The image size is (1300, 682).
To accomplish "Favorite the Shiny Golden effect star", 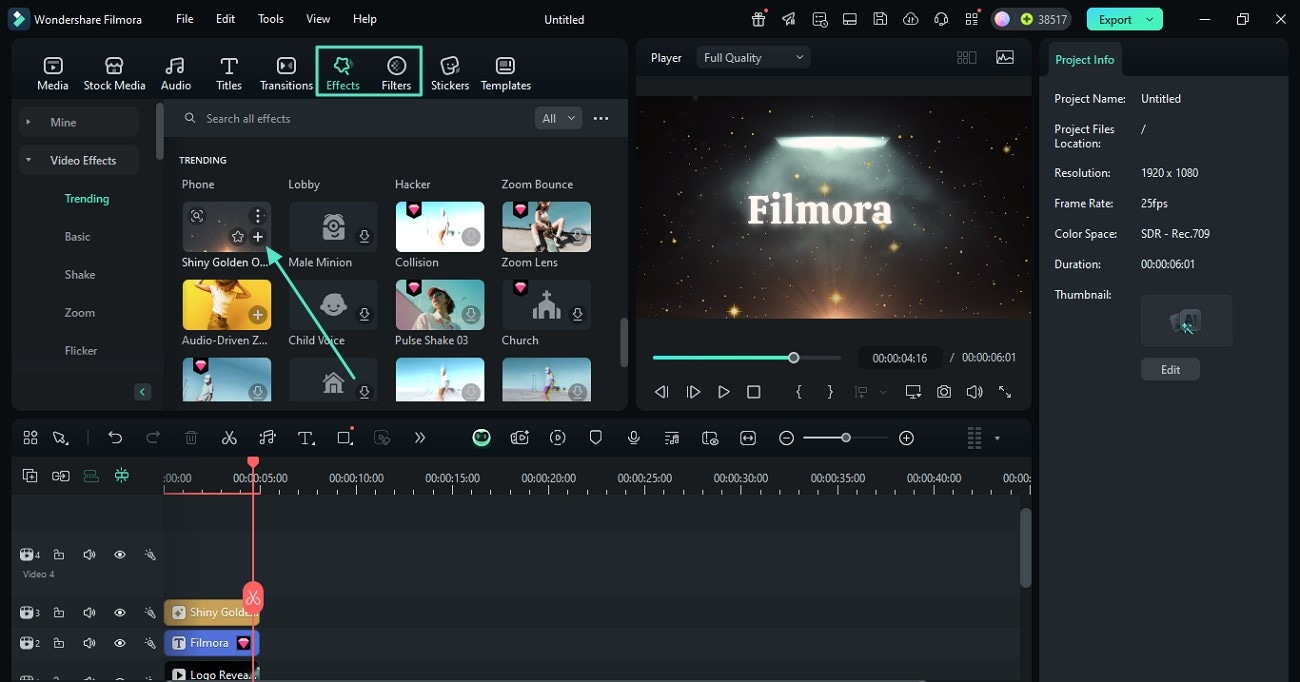I will pos(237,237).
